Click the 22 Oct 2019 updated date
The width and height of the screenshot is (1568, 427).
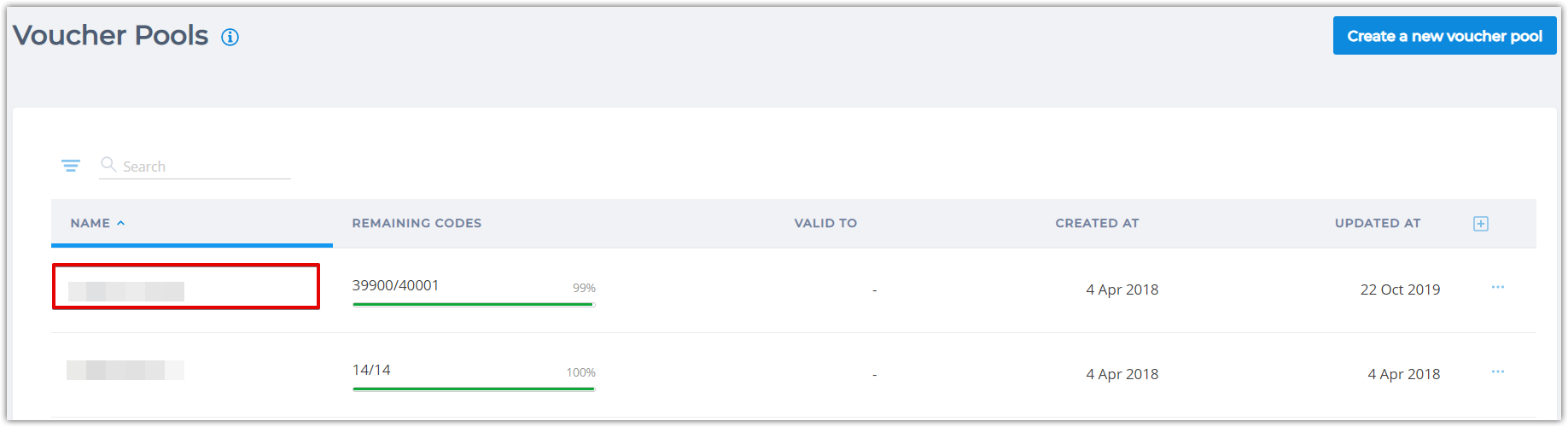(1400, 290)
